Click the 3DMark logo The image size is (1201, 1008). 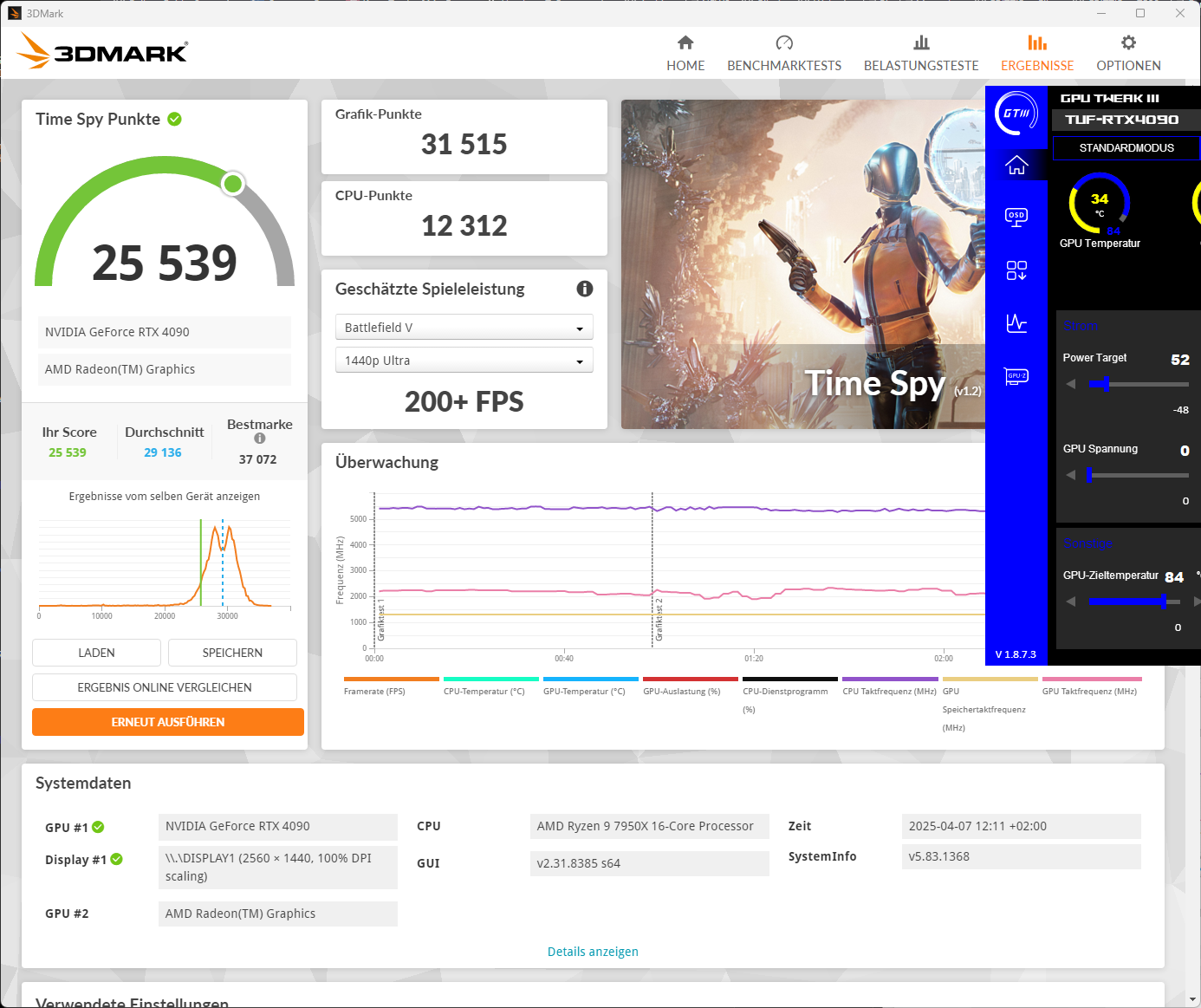point(102,51)
